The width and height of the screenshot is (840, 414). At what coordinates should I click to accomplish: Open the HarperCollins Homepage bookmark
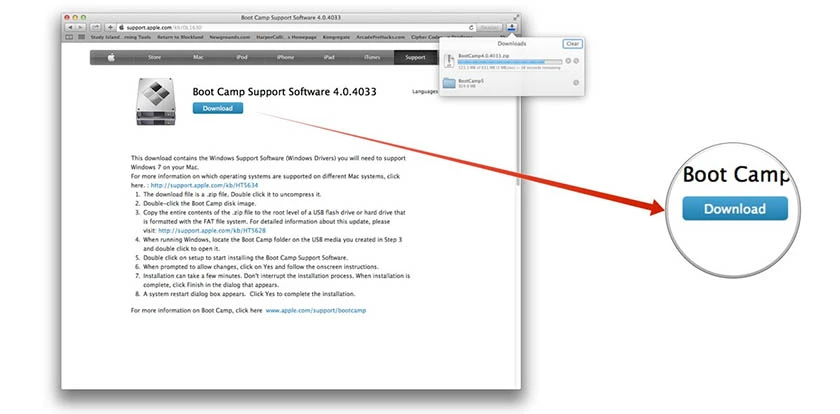coord(286,37)
